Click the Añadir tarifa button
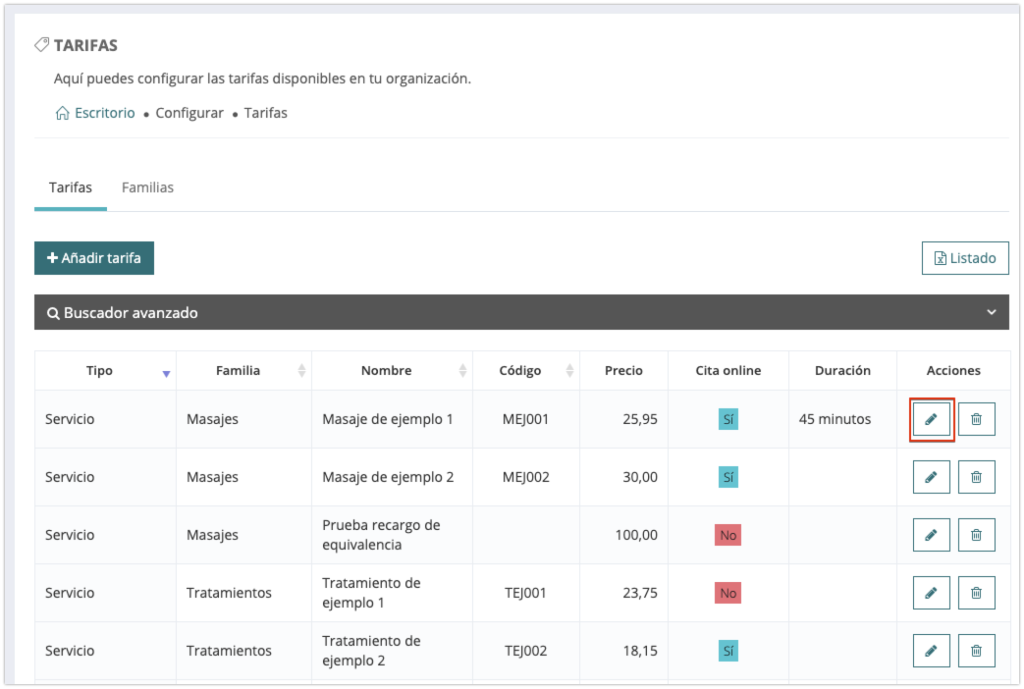Viewport: 1024px width, 689px height. 94,258
